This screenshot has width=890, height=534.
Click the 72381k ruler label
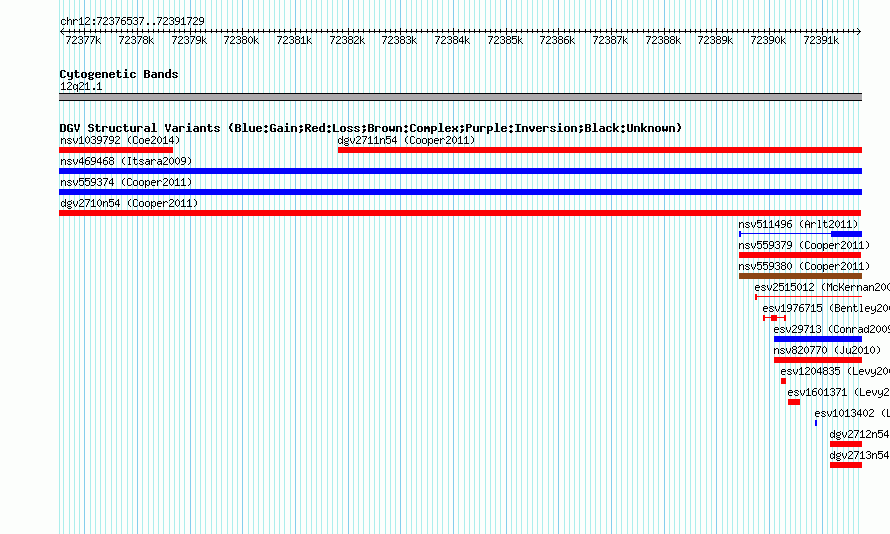click(294, 40)
